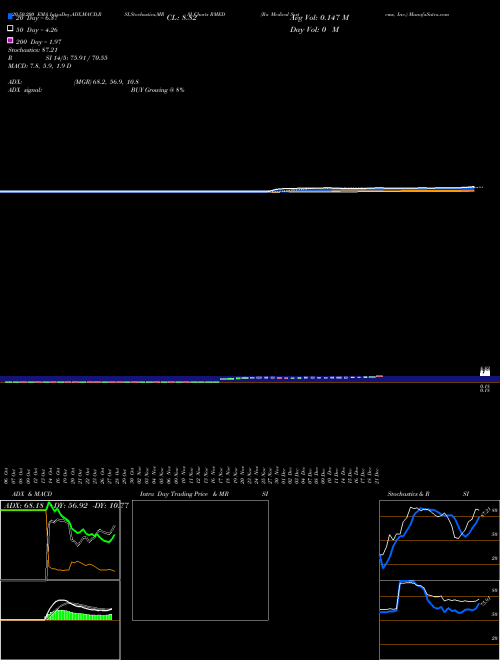Click the 'Intra Day Trading Price & MR' title
The height and width of the screenshot is (660, 500).
click(184, 494)
